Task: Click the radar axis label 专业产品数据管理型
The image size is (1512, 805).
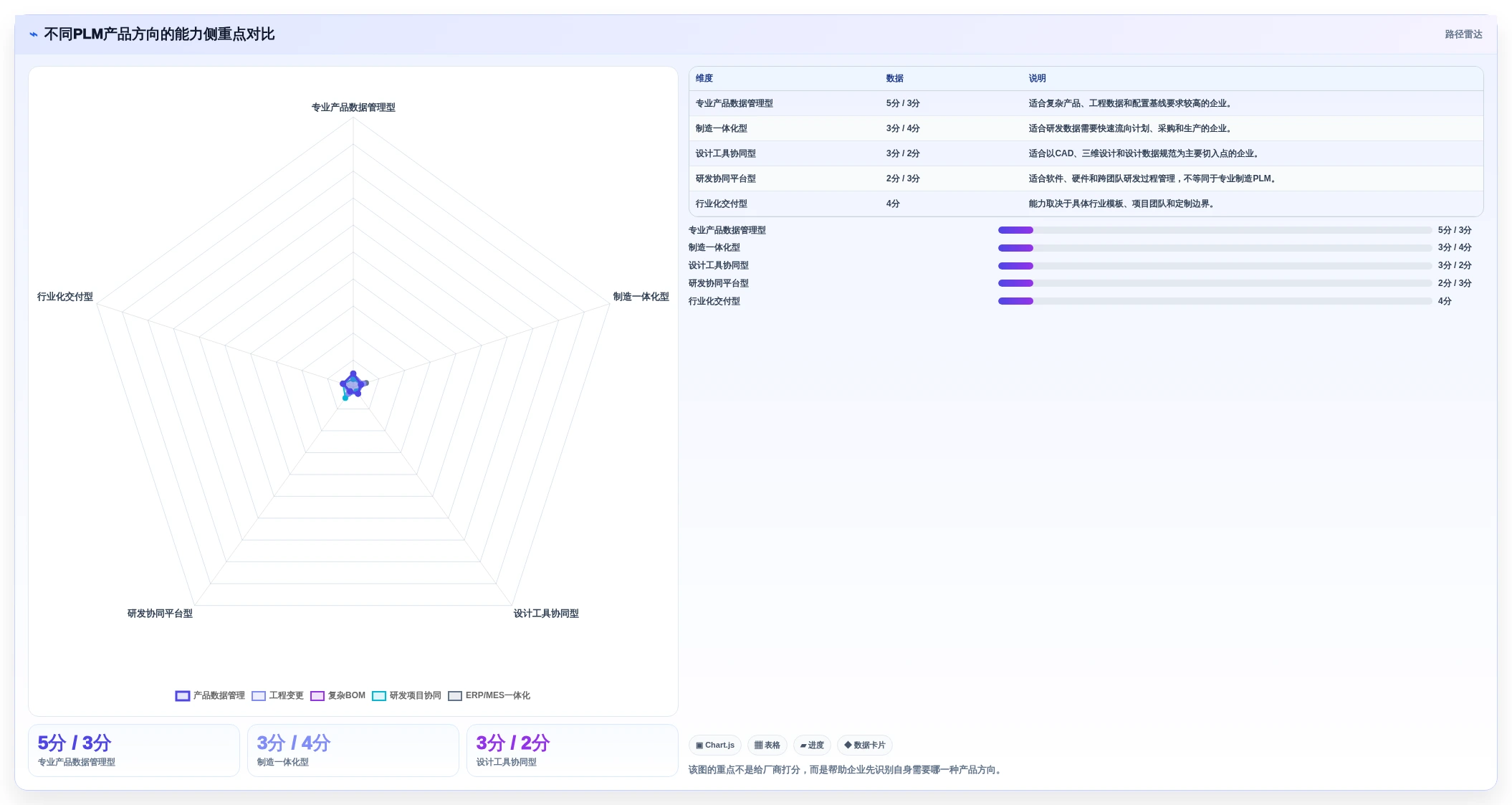Action: point(353,108)
